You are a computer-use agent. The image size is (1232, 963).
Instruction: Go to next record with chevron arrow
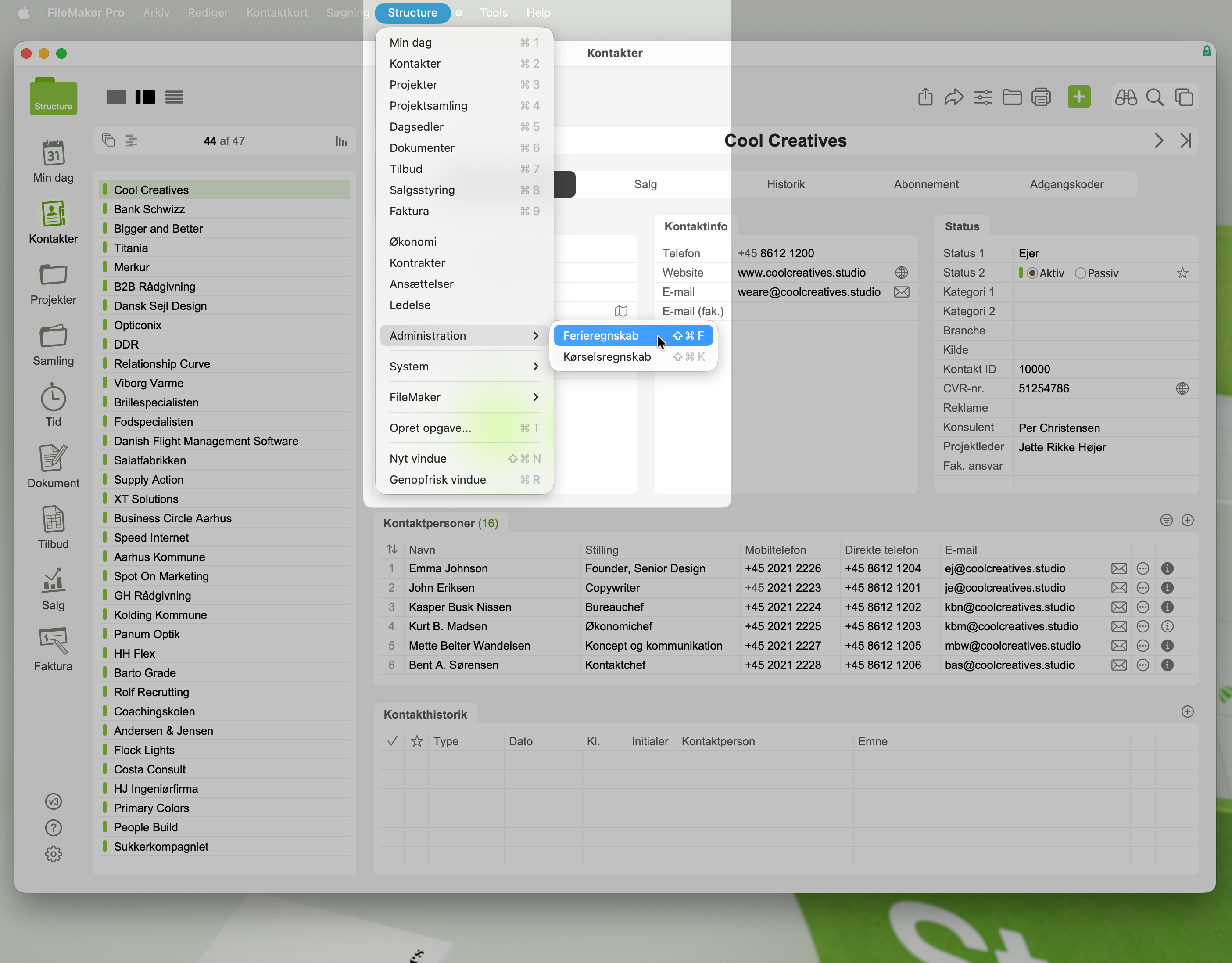pos(1159,140)
